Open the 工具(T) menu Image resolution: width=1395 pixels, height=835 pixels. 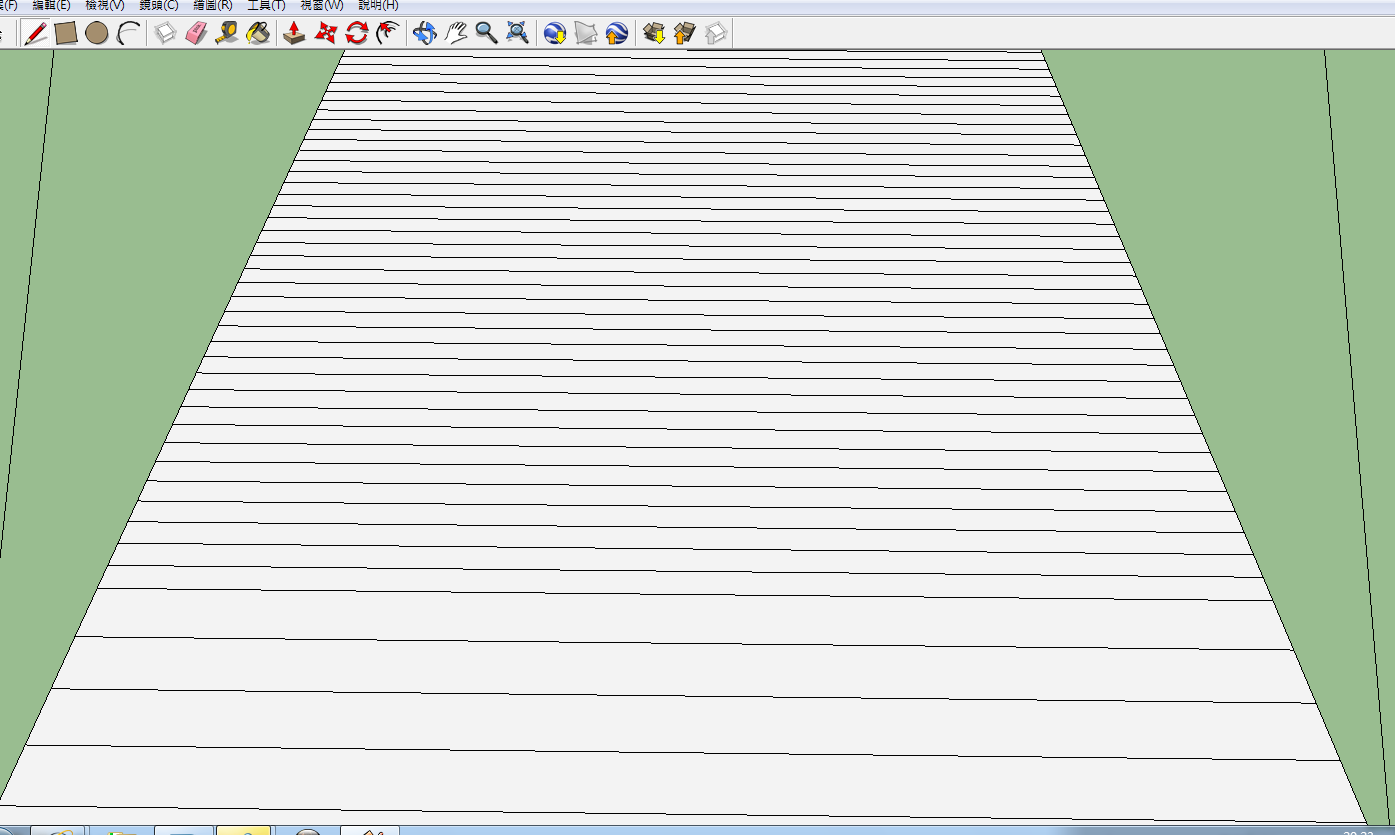pyautogui.click(x=267, y=6)
